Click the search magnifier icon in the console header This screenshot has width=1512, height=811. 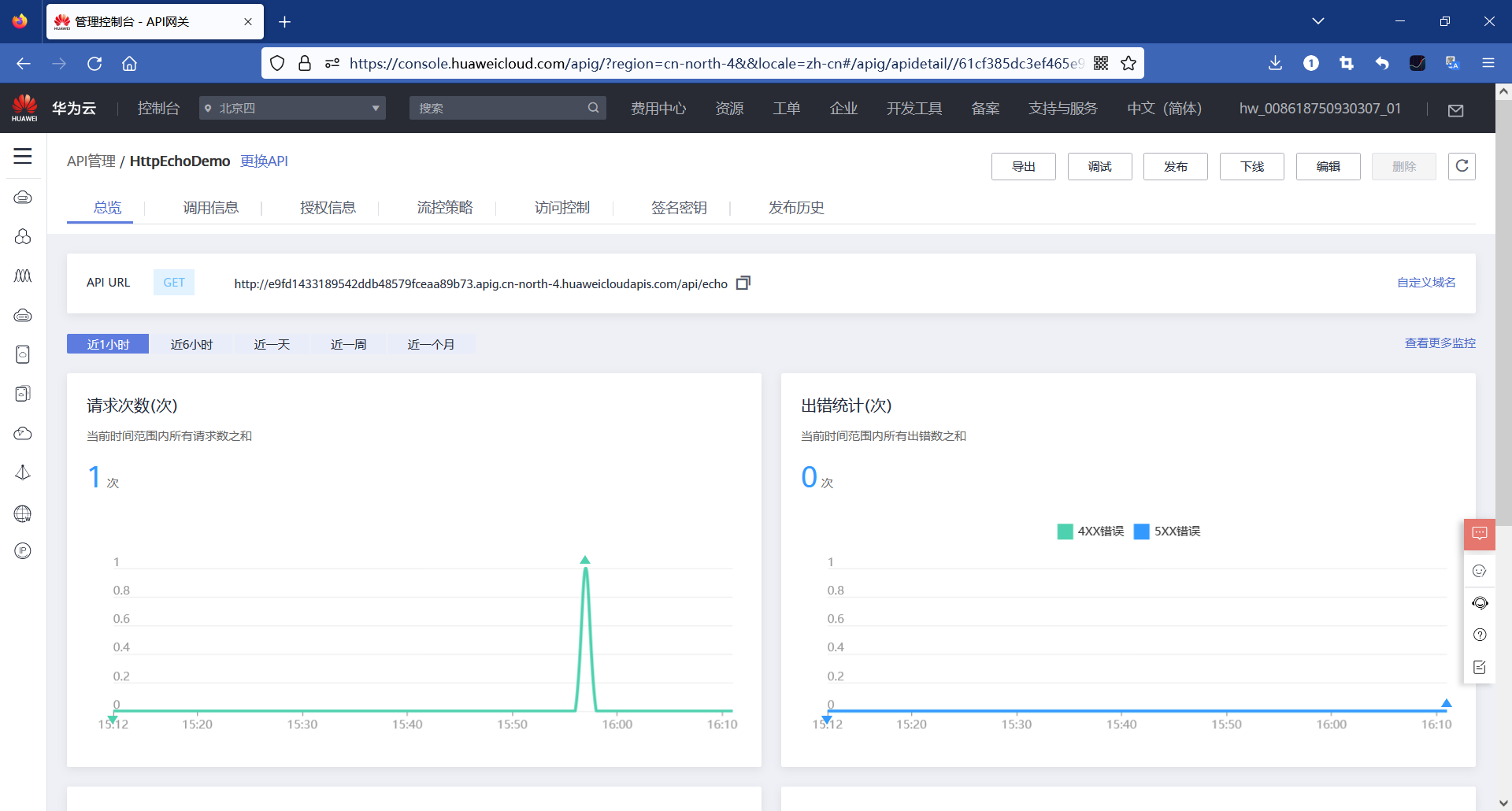(x=593, y=108)
